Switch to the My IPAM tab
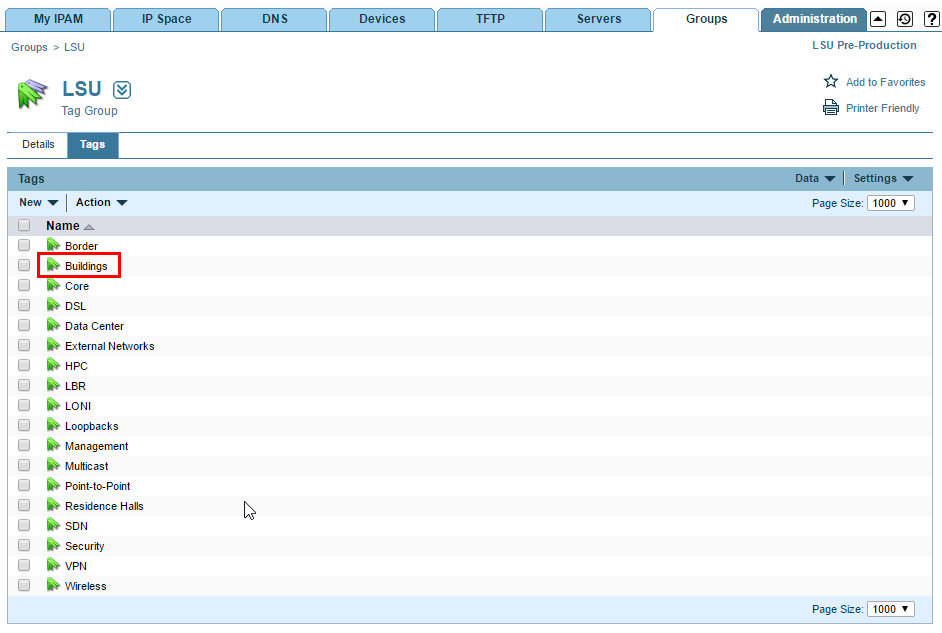942x633 pixels. click(x=58, y=19)
